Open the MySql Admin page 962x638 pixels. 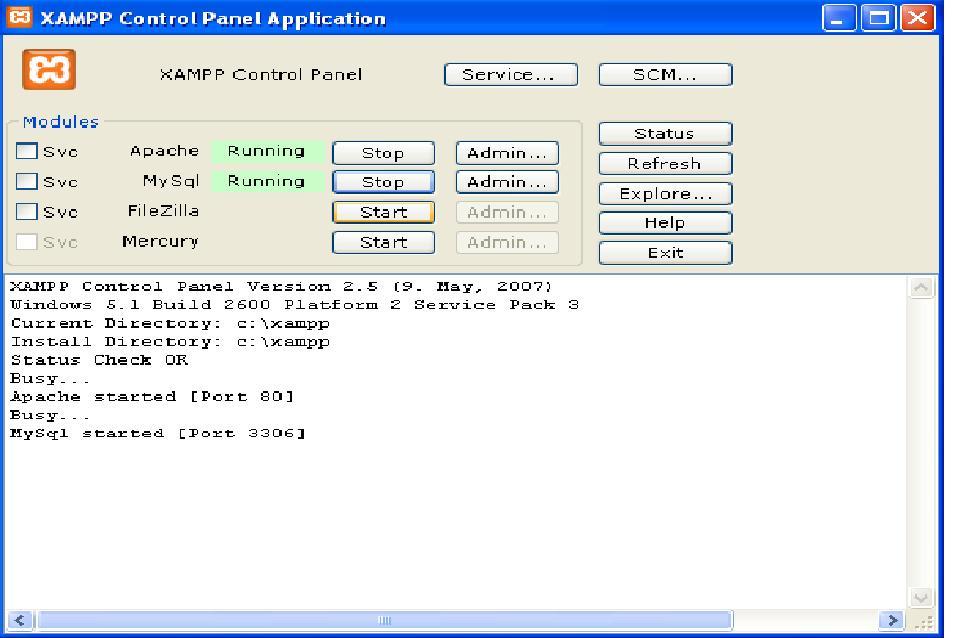coord(507,182)
